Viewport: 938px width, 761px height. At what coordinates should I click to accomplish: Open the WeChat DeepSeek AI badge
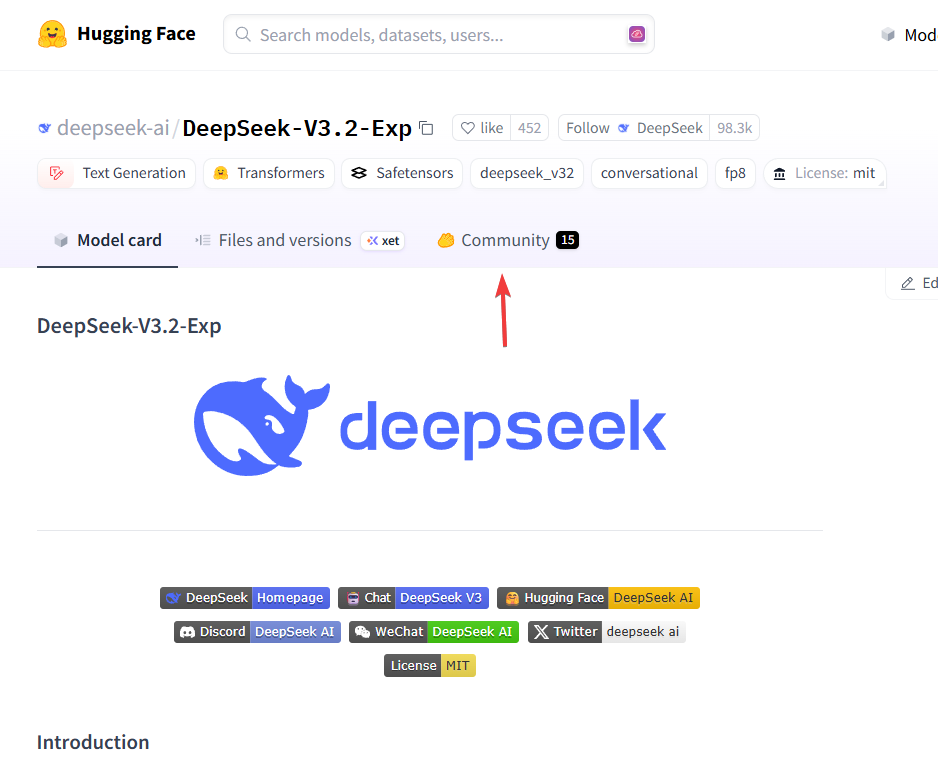pos(434,632)
